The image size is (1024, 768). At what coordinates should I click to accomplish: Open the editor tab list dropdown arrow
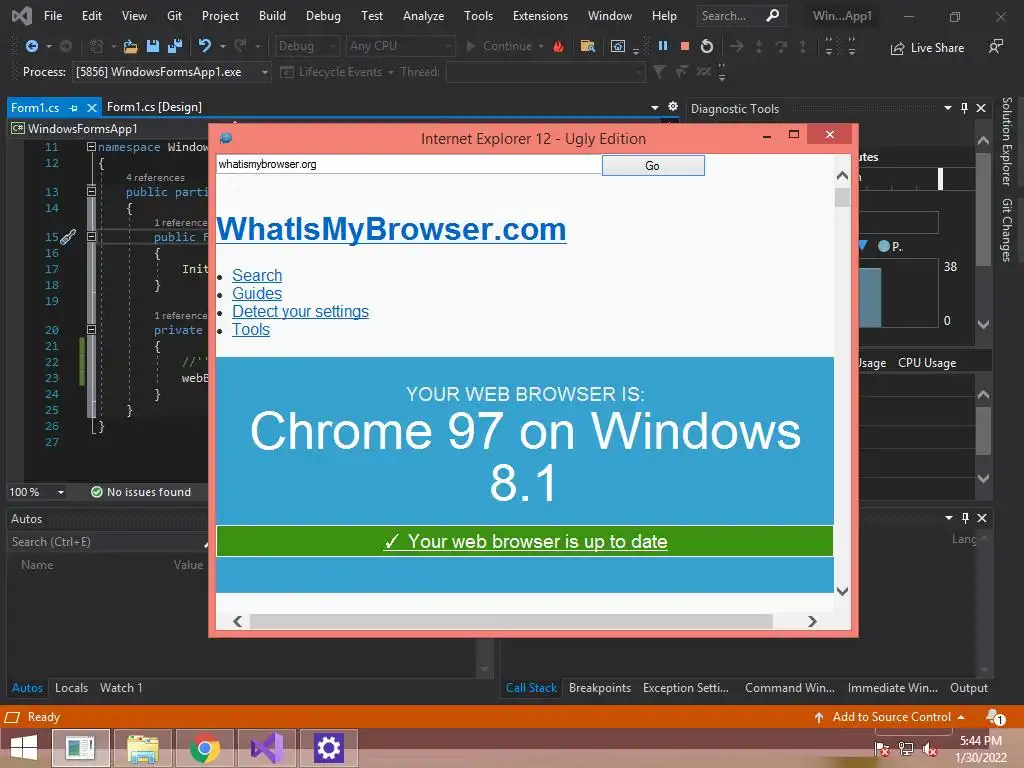(x=654, y=107)
